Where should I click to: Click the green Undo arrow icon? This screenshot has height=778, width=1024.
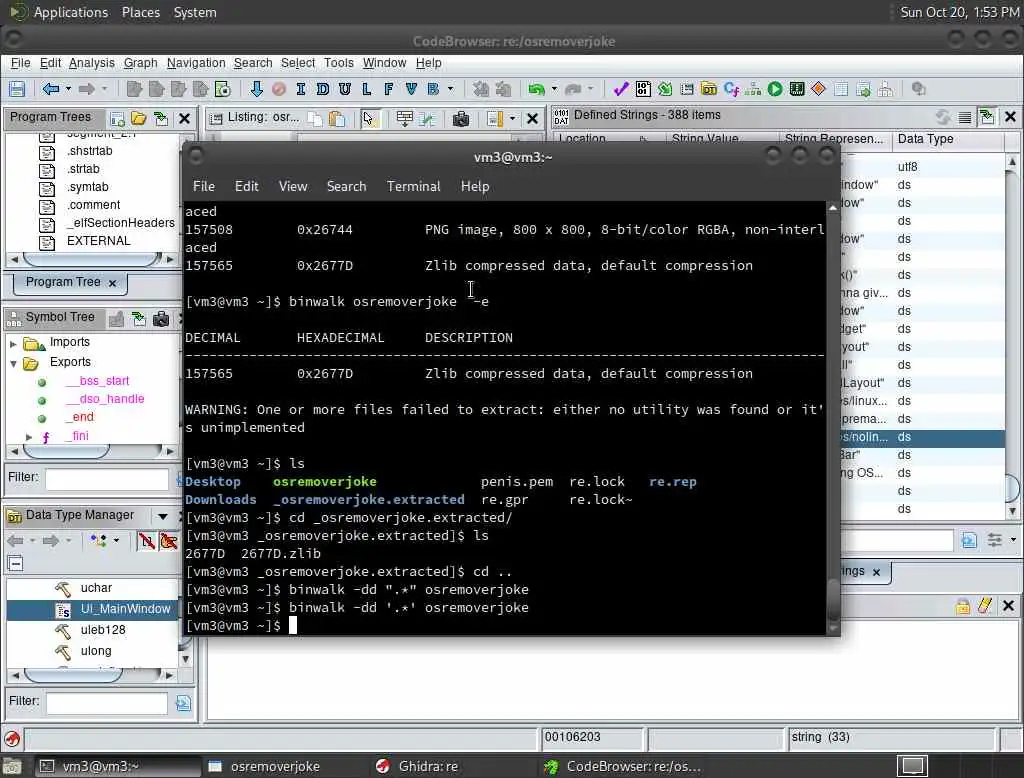tap(536, 89)
